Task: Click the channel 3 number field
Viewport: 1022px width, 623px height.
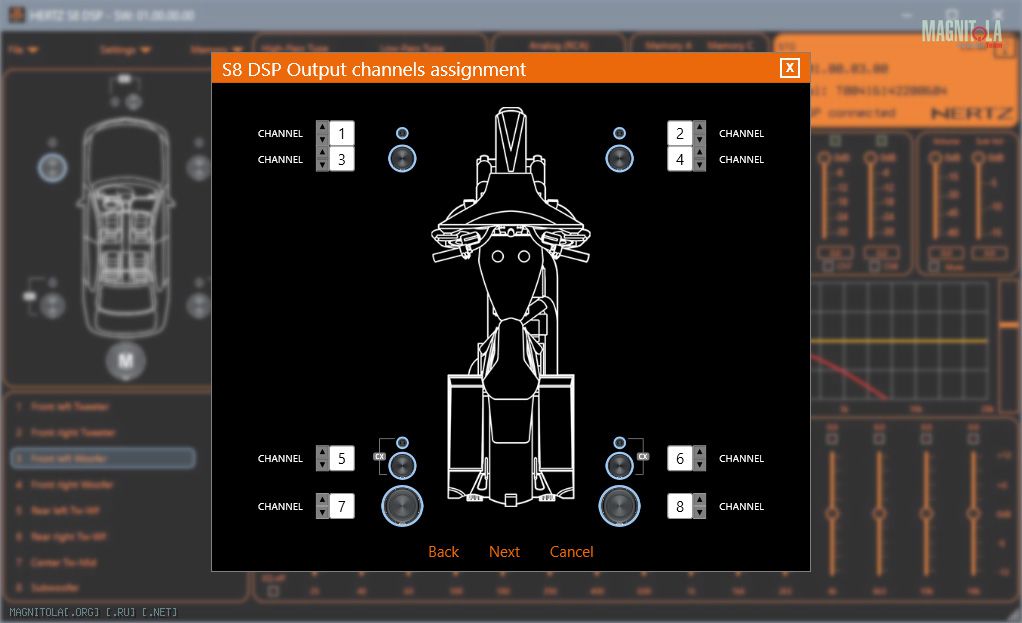Action: [x=342, y=159]
